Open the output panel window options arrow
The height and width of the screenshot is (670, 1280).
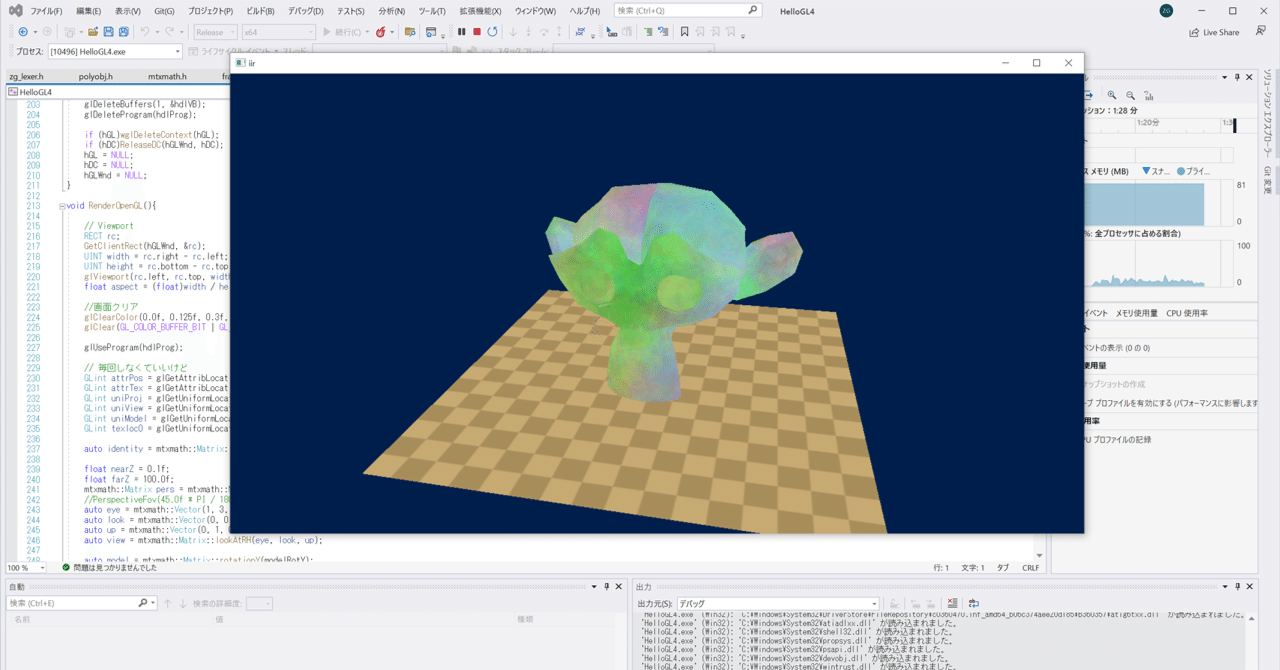tap(1224, 587)
